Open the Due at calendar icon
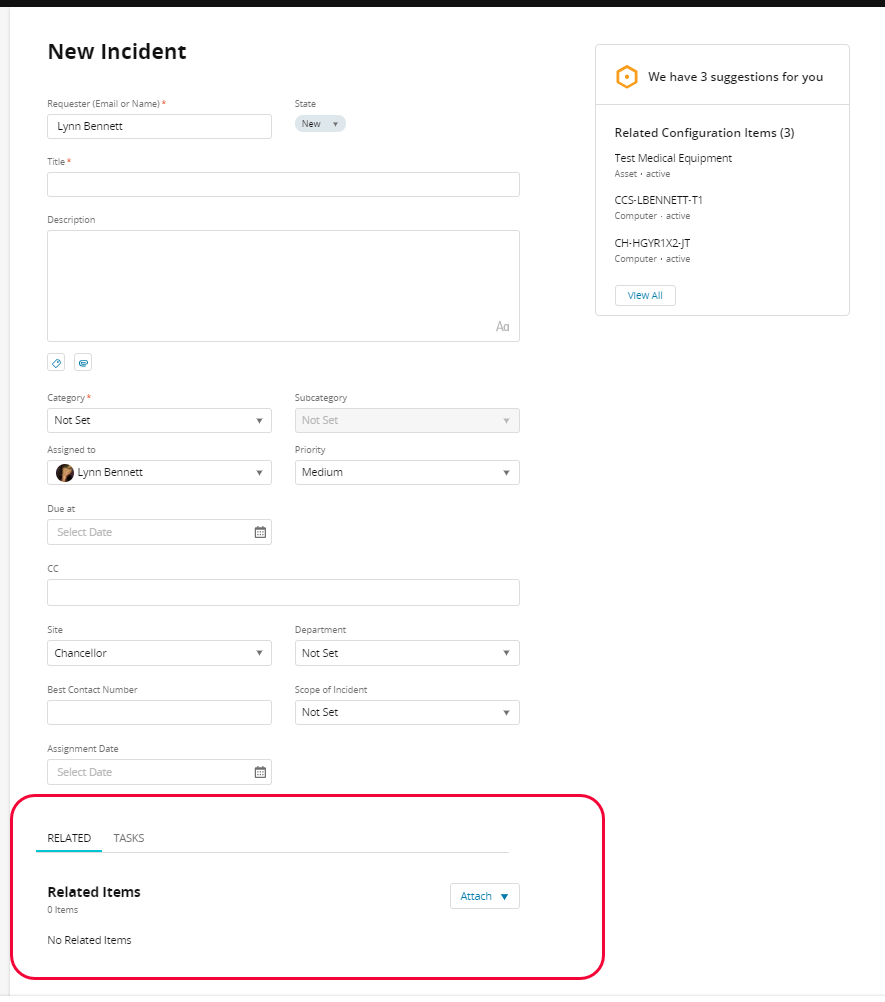Viewport: 885px width, 1002px height. (x=260, y=532)
